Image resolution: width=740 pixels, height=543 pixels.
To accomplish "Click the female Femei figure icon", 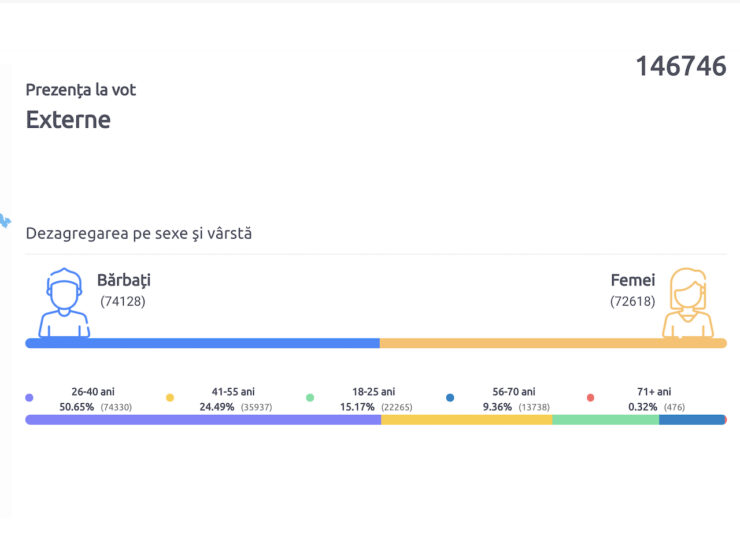I will pos(688,302).
